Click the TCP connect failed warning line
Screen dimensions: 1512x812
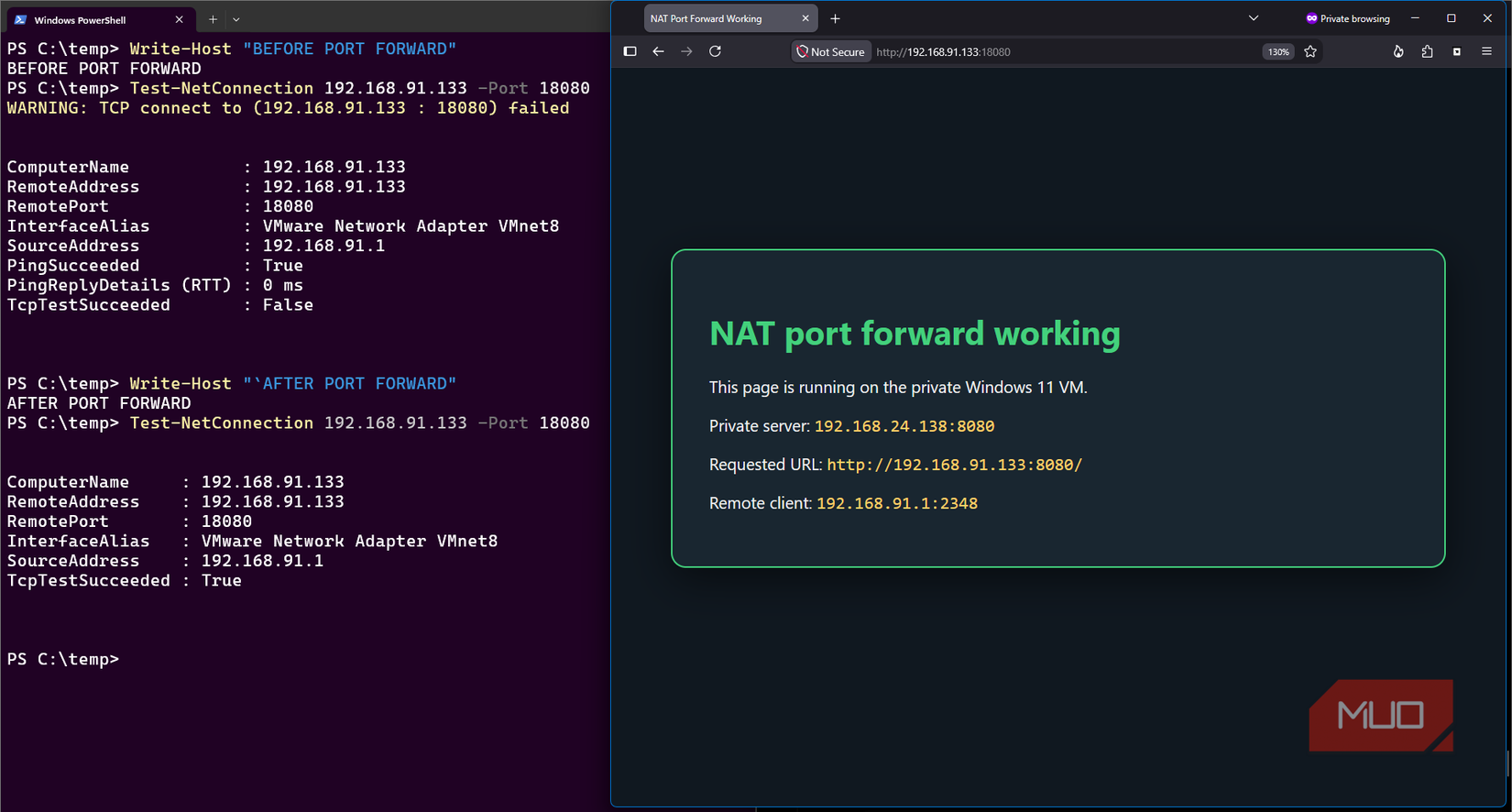pos(288,108)
